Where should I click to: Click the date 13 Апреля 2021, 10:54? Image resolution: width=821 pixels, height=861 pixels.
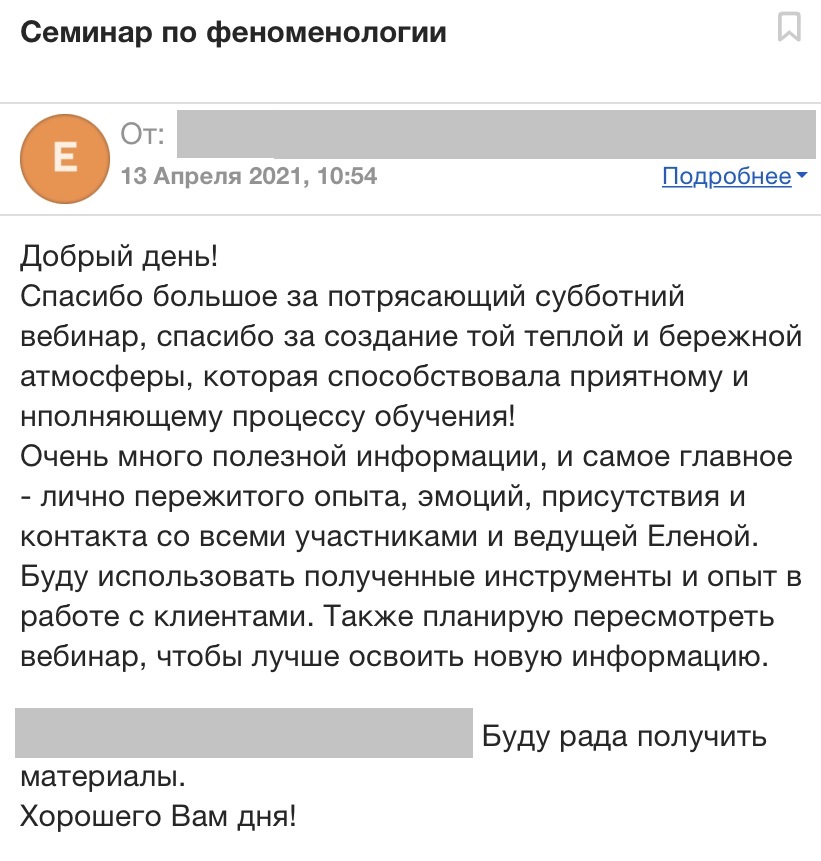point(248,177)
